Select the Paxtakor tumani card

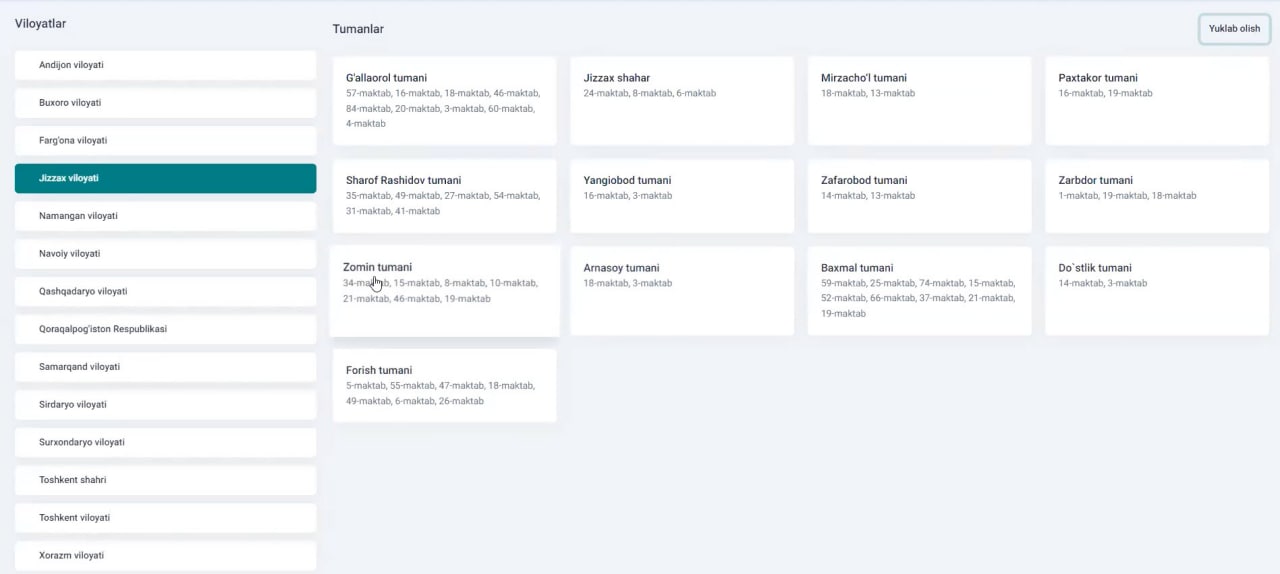[1157, 101]
